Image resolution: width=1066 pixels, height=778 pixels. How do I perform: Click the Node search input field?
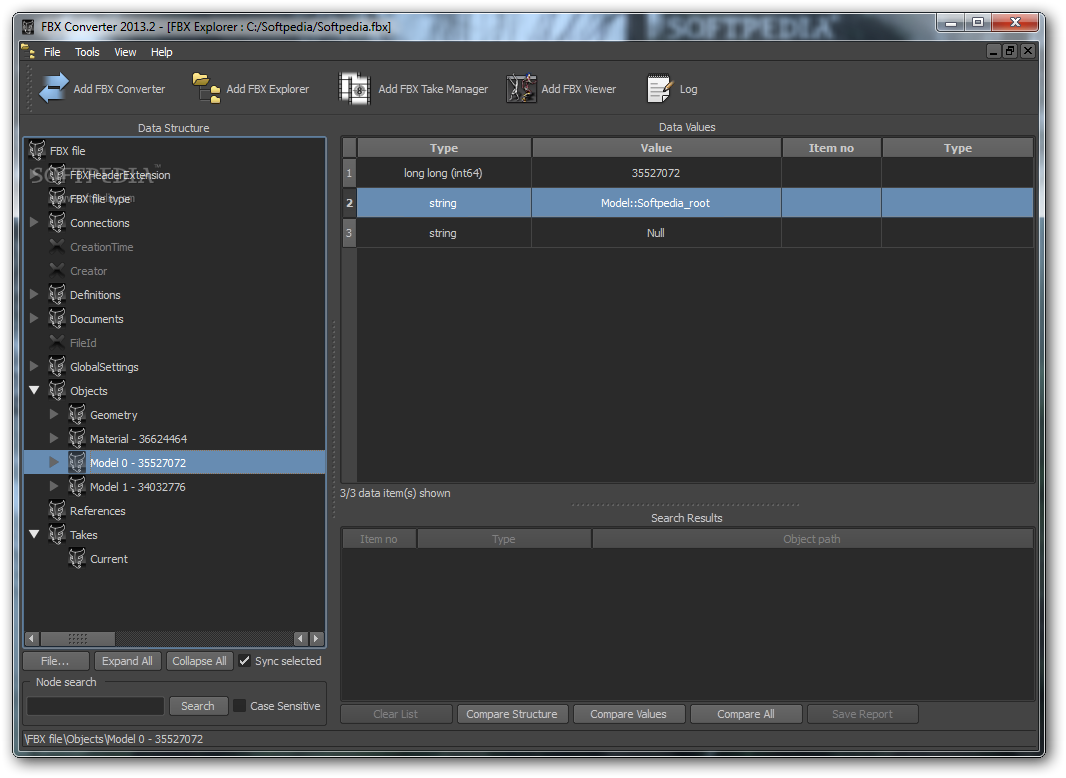(x=95, y=706)
